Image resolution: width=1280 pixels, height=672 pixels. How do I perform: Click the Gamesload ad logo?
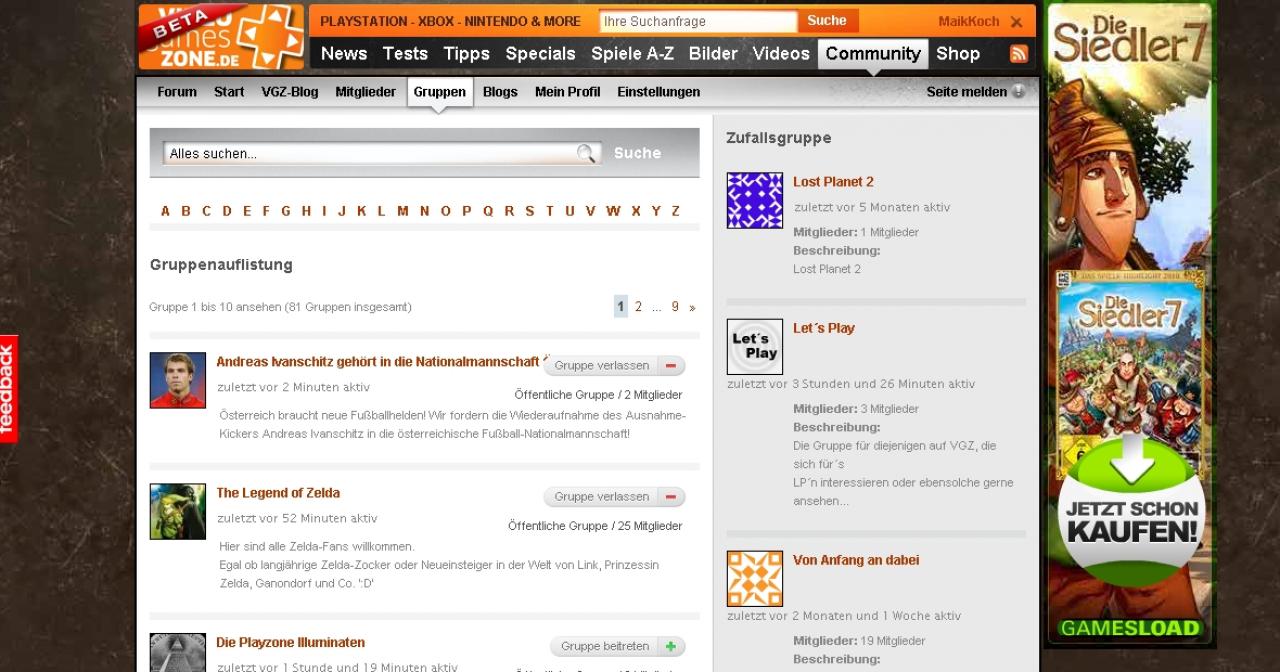(x=1130, y=629)
